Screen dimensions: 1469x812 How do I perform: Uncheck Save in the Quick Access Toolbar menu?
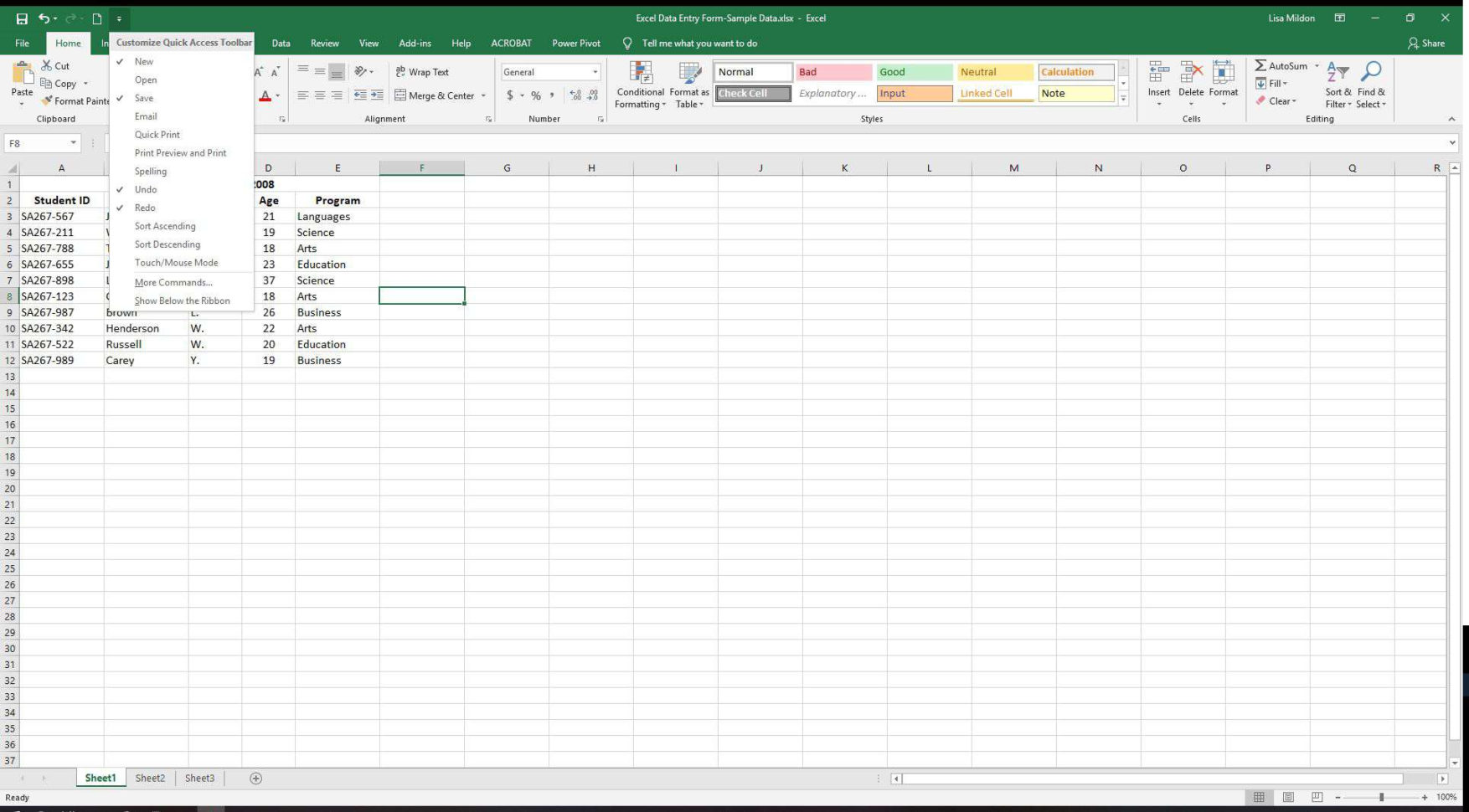pos(143,98)
